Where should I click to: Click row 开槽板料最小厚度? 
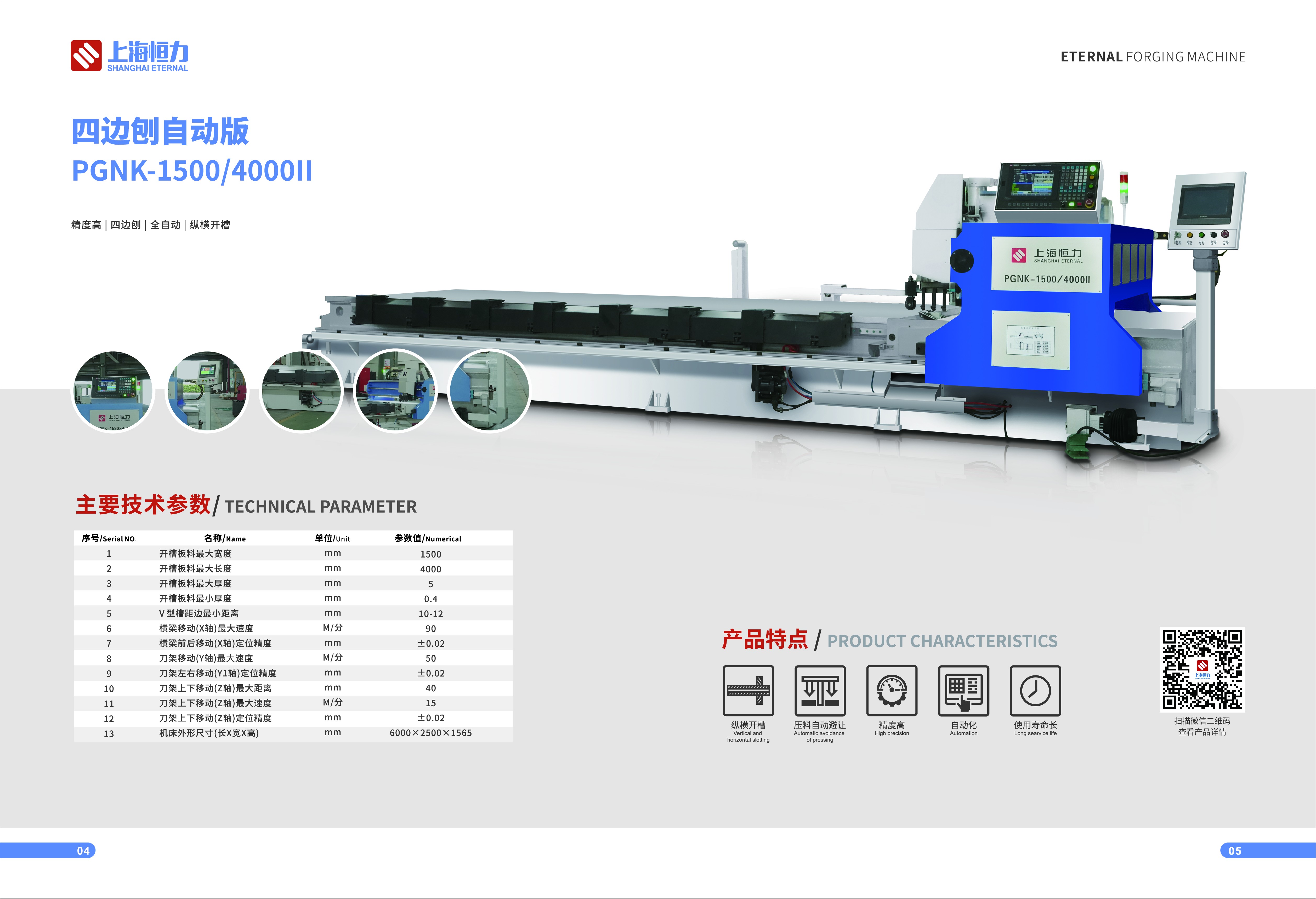tap(293, 598)
